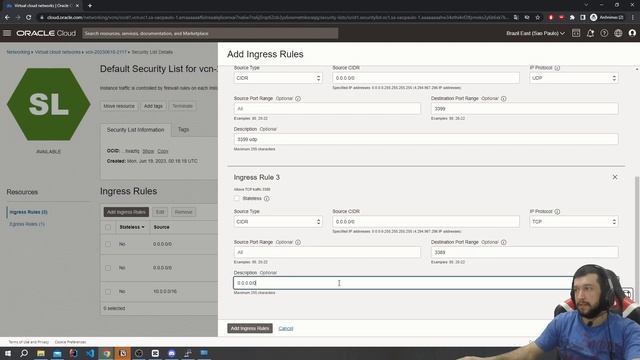640x360 pixels.
Task: Remove Ingress Rule 3 with the X icon
Action: pyautogui.click(x=615, y=177)
